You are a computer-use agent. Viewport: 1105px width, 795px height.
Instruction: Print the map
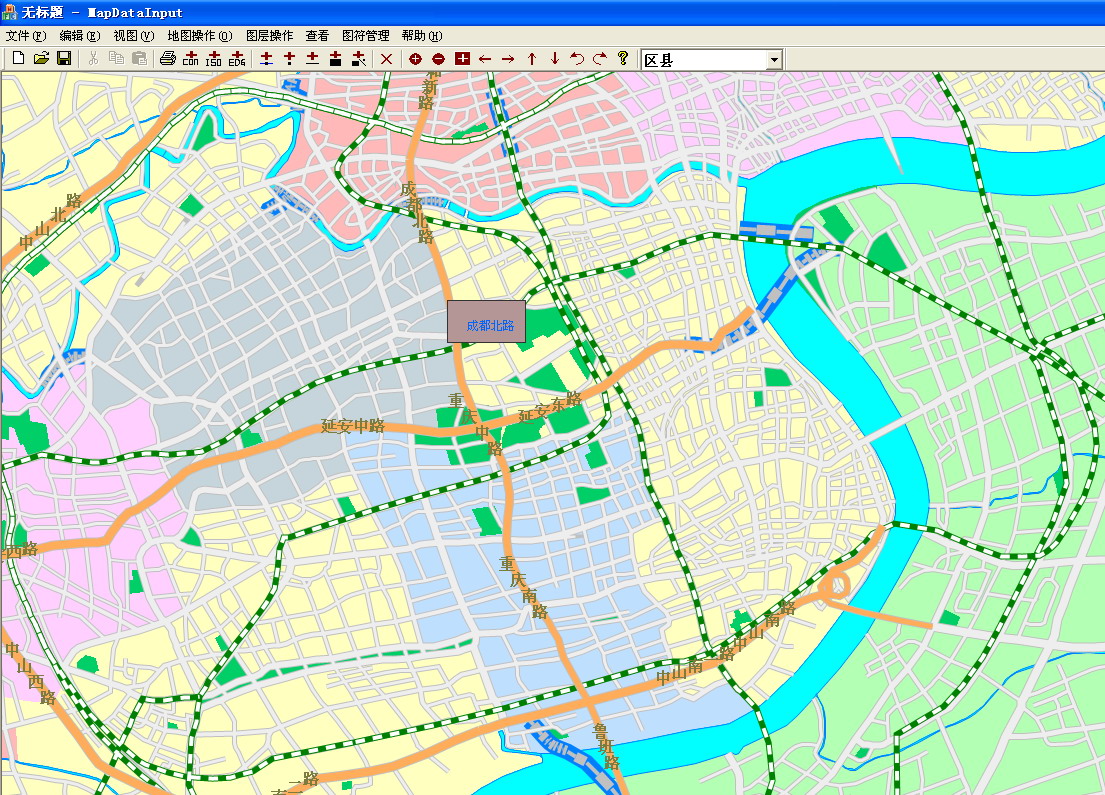click(x=168, y=58)
